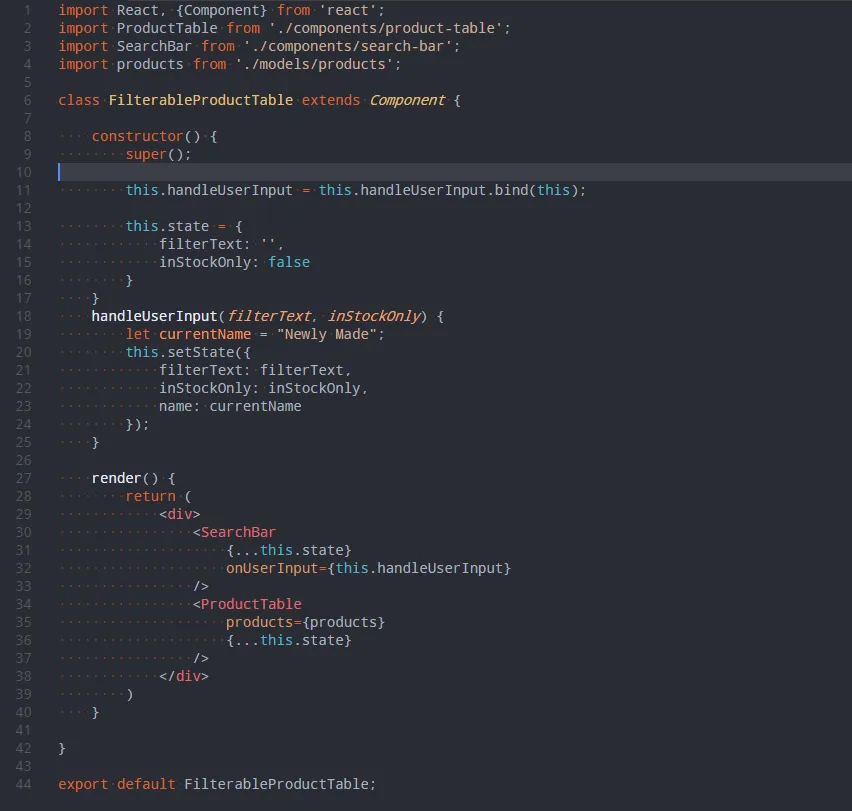The width and height of the screenshot is (852, 811).
Task: Click the opening <div> tag
Action: click(x=180, y=514)
